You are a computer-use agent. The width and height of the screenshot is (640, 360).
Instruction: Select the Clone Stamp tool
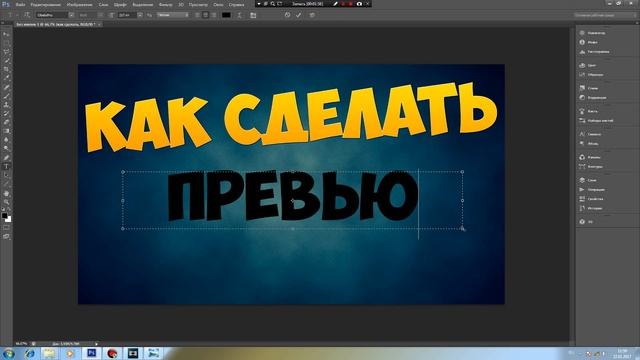(x=6, y=105)
